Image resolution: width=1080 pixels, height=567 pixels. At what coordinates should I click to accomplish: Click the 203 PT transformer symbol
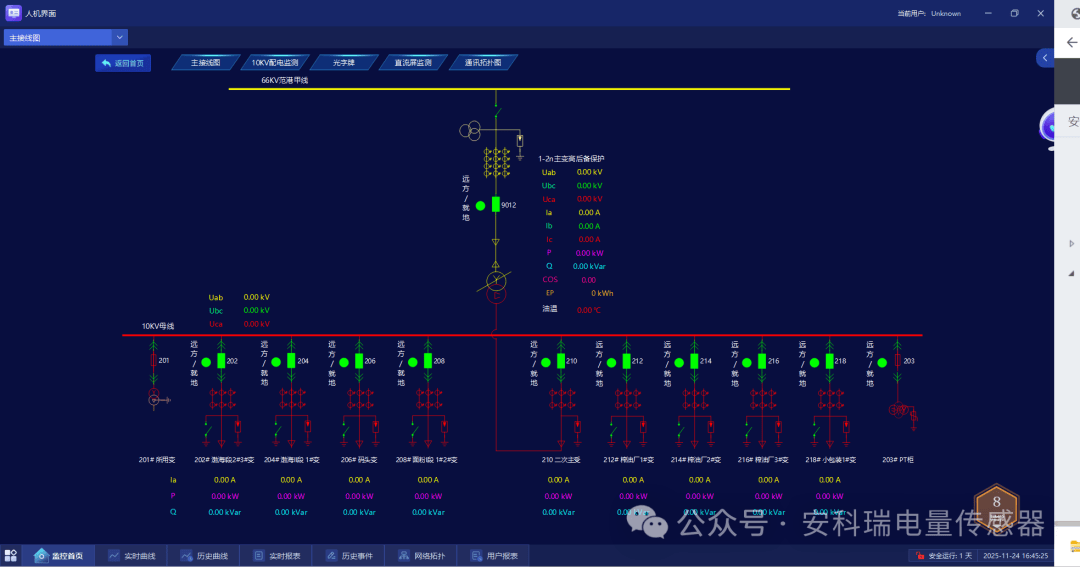(x=898, y=410)
